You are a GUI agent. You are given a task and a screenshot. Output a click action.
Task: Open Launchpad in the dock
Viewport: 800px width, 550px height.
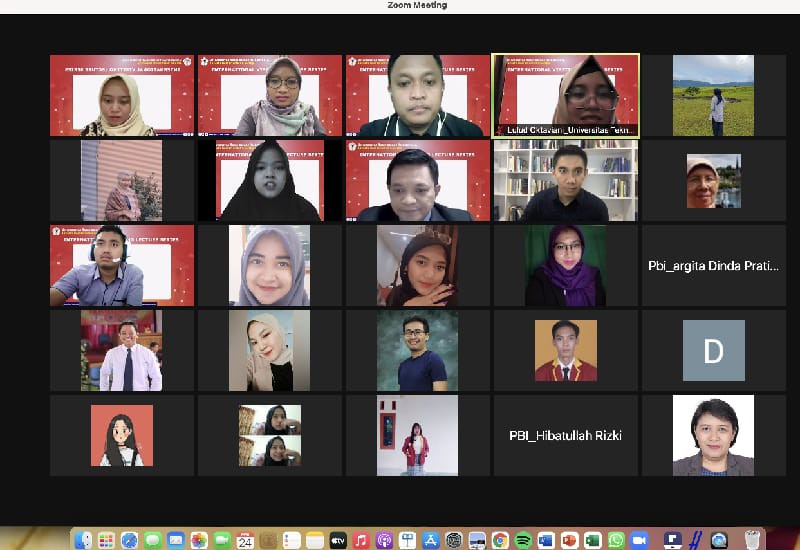[x=106, y=540]
